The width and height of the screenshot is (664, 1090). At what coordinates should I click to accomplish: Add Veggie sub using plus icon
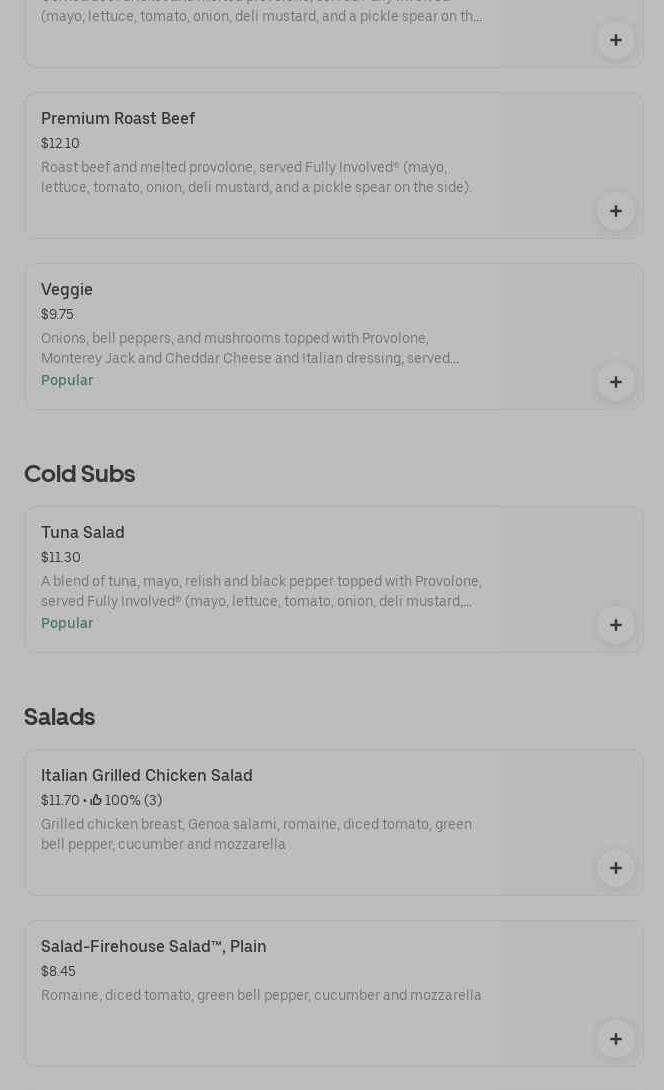[616, 382]
